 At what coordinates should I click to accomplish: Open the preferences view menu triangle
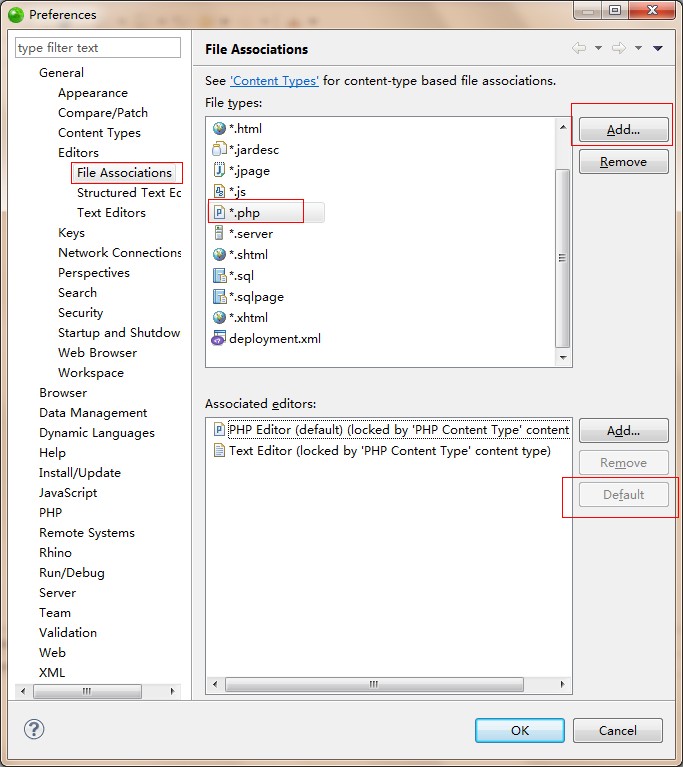click(658, 48)
